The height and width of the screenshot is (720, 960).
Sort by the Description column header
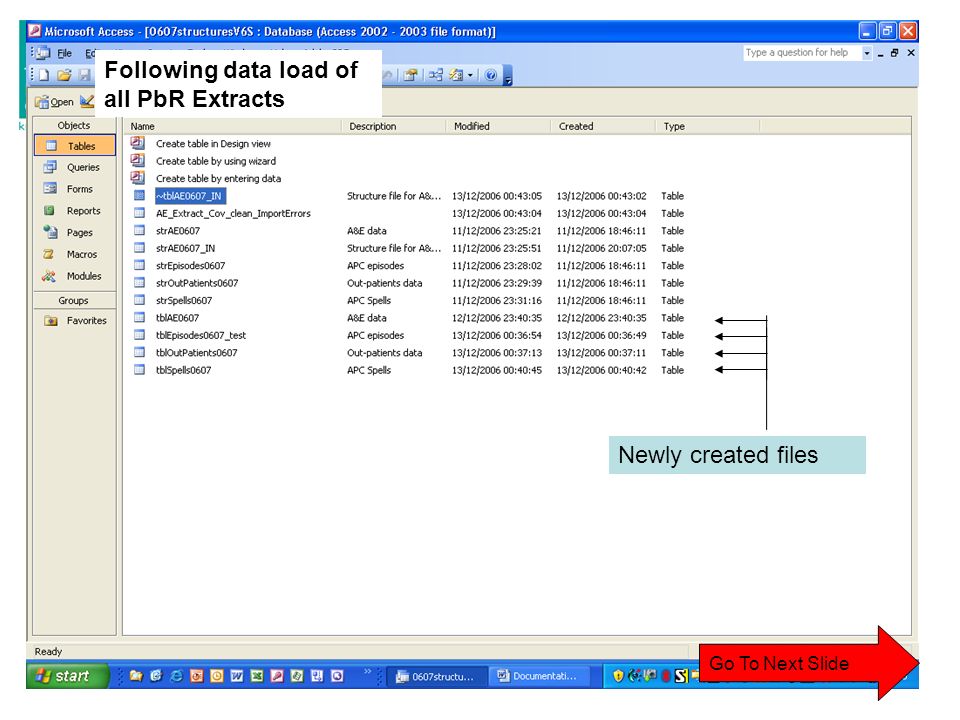394,126
